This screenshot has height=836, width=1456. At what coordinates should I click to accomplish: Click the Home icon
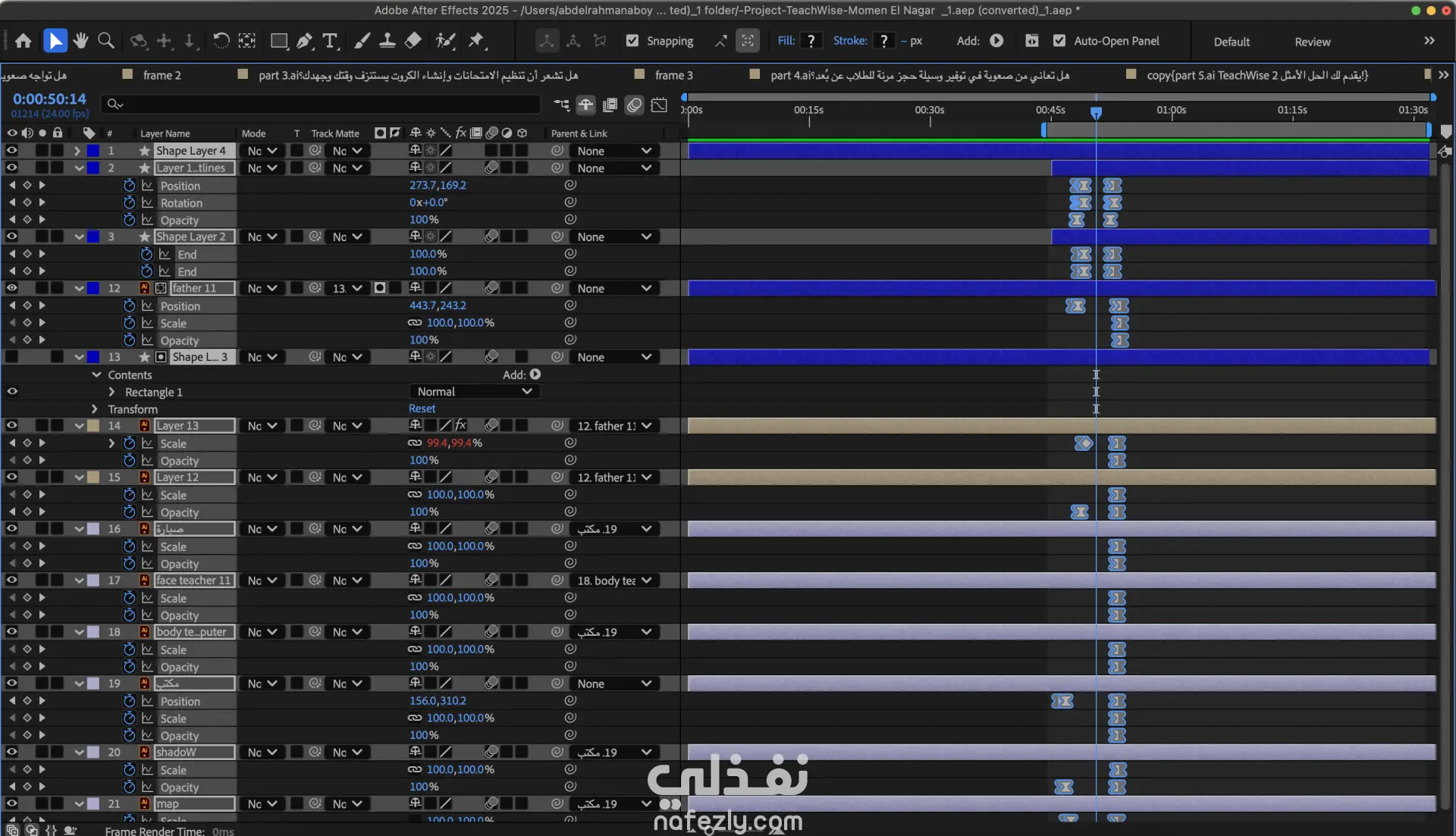24,41
